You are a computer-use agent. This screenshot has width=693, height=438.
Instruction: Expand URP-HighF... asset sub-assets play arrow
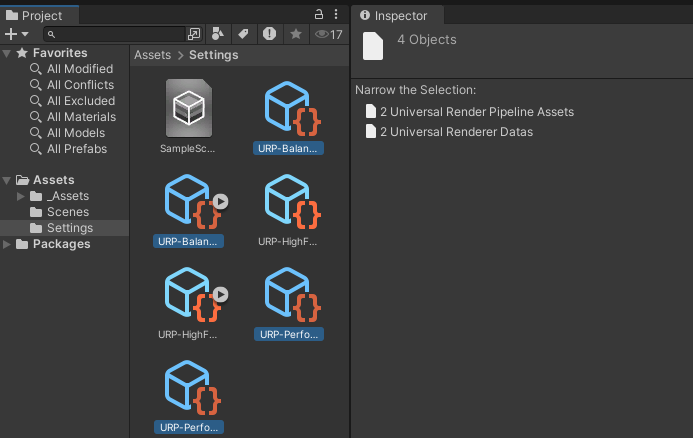pos(221,294)
